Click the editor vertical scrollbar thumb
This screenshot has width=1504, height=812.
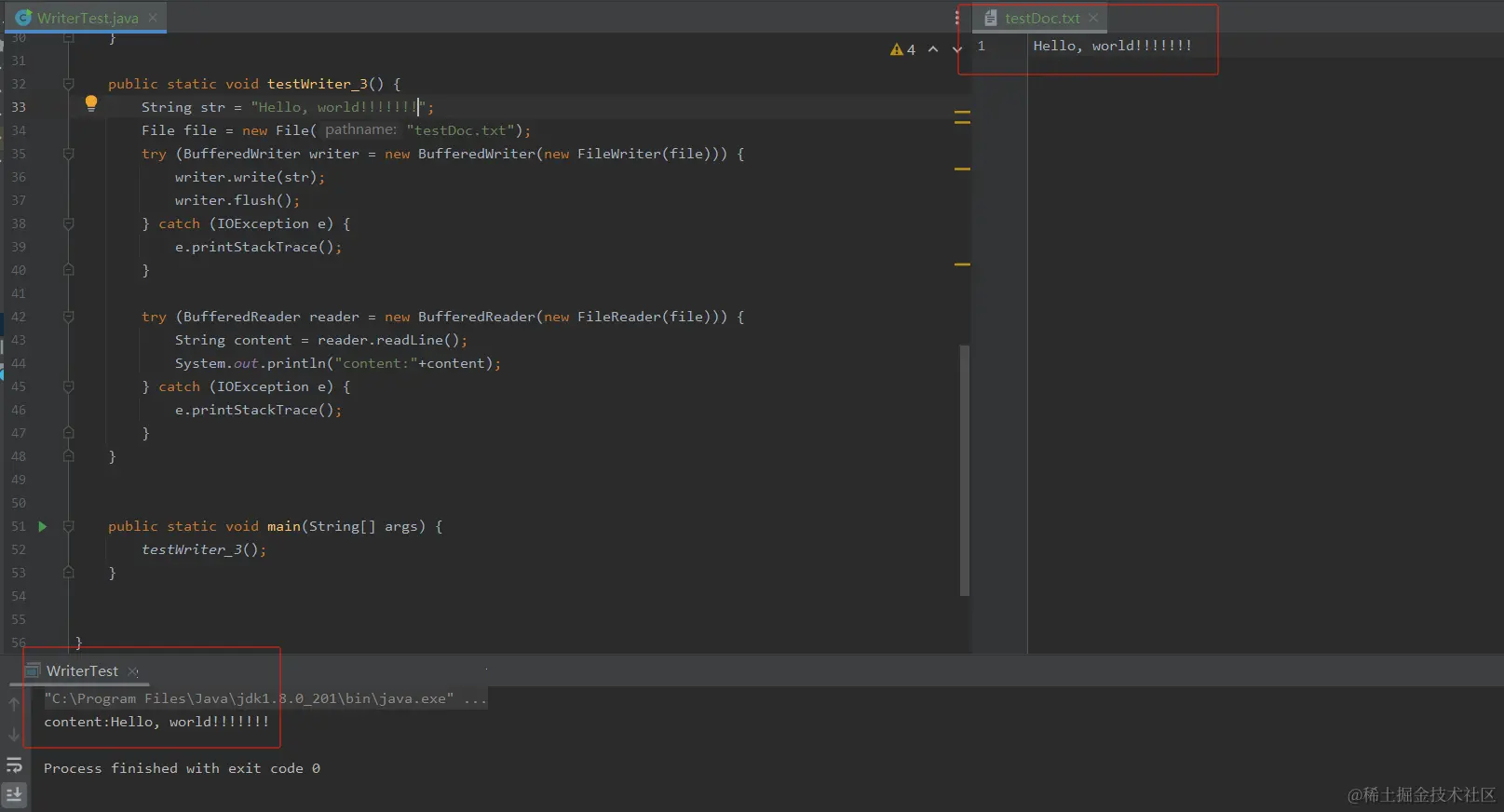[x=965, y=470]
